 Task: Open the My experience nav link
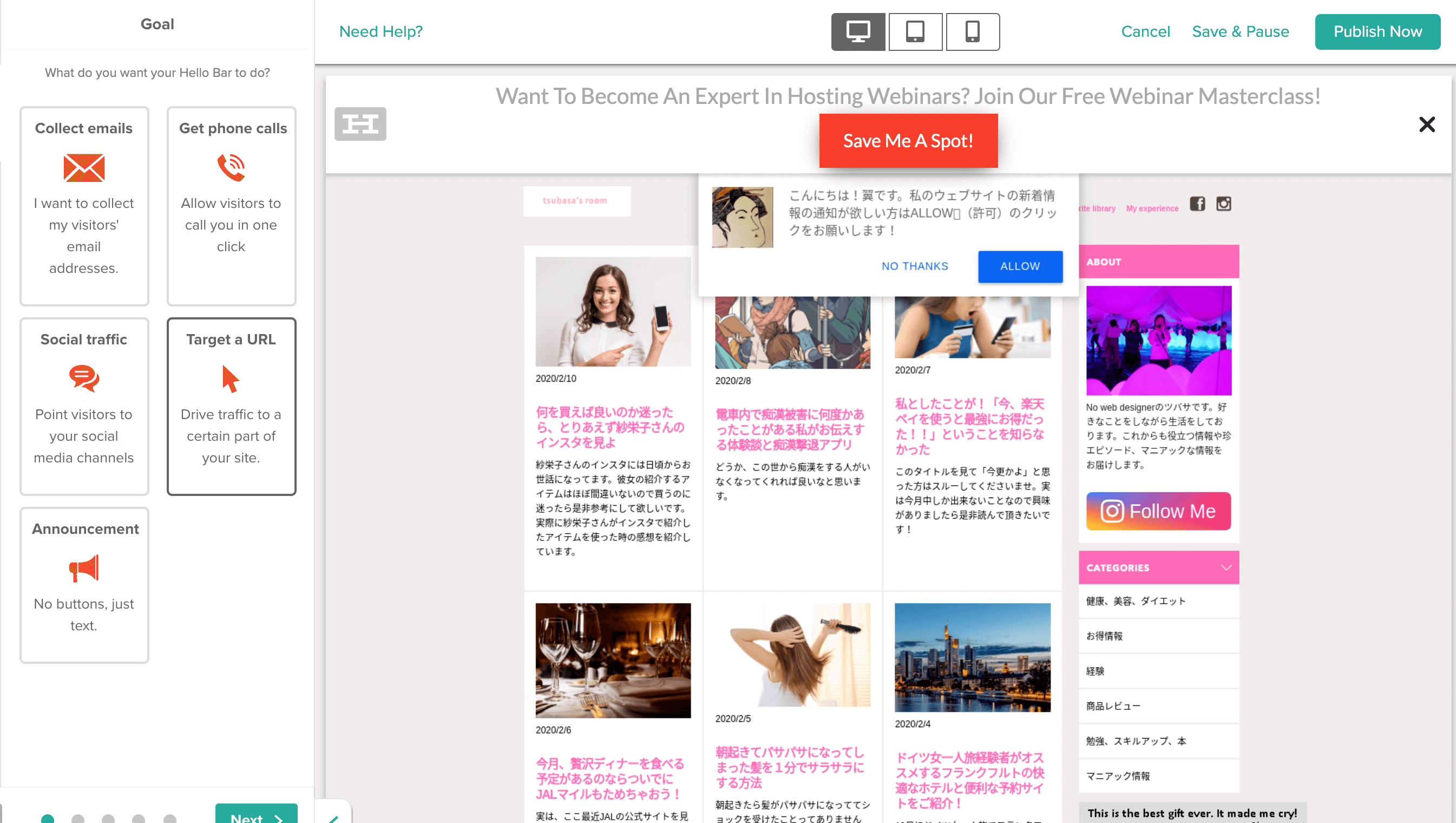1152,208
